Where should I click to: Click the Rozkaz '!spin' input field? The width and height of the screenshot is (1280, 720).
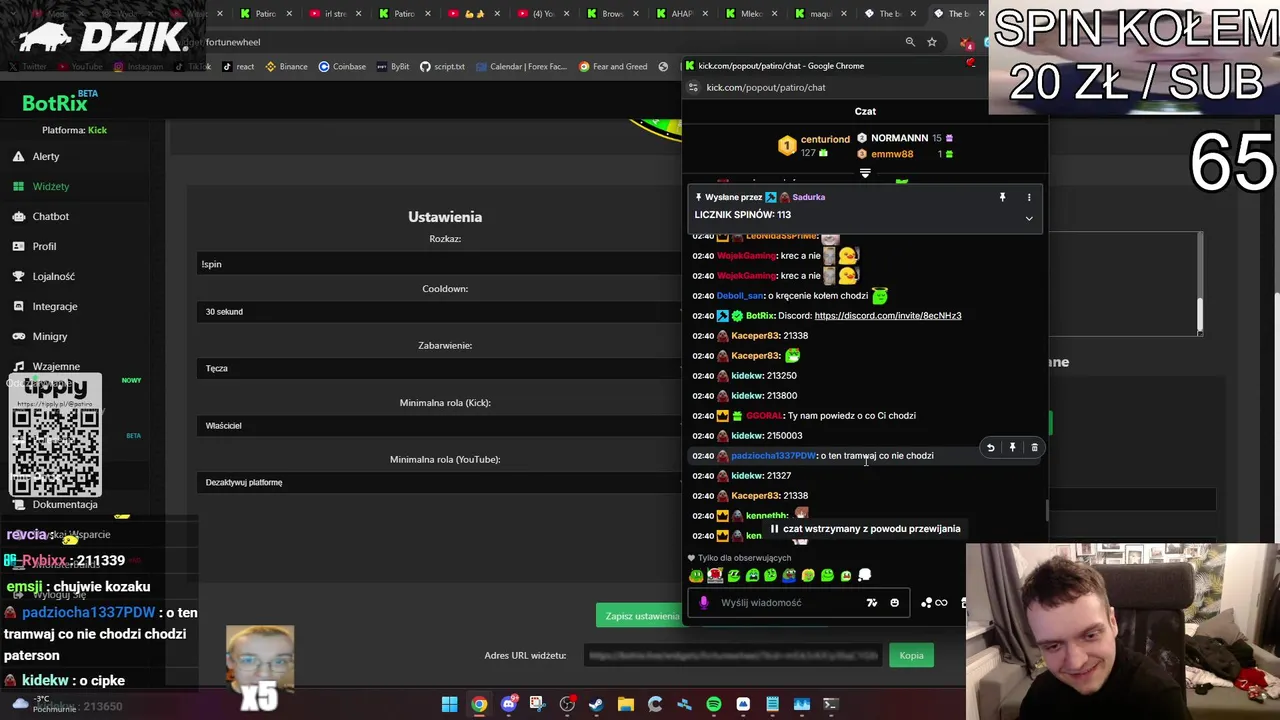pos(440,264)
